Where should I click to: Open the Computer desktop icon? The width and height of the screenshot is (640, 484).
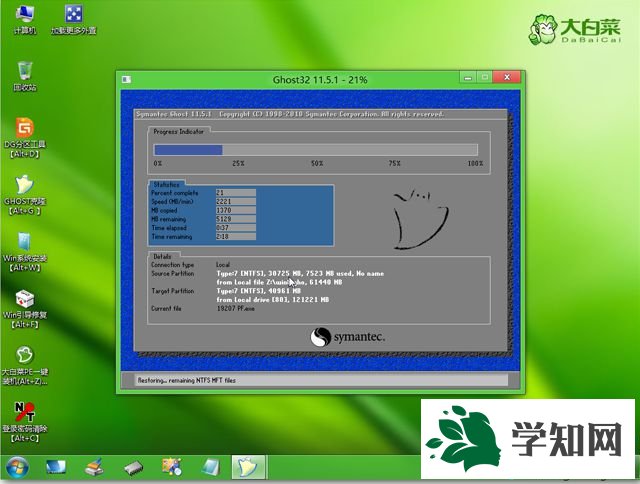(24, 18)
